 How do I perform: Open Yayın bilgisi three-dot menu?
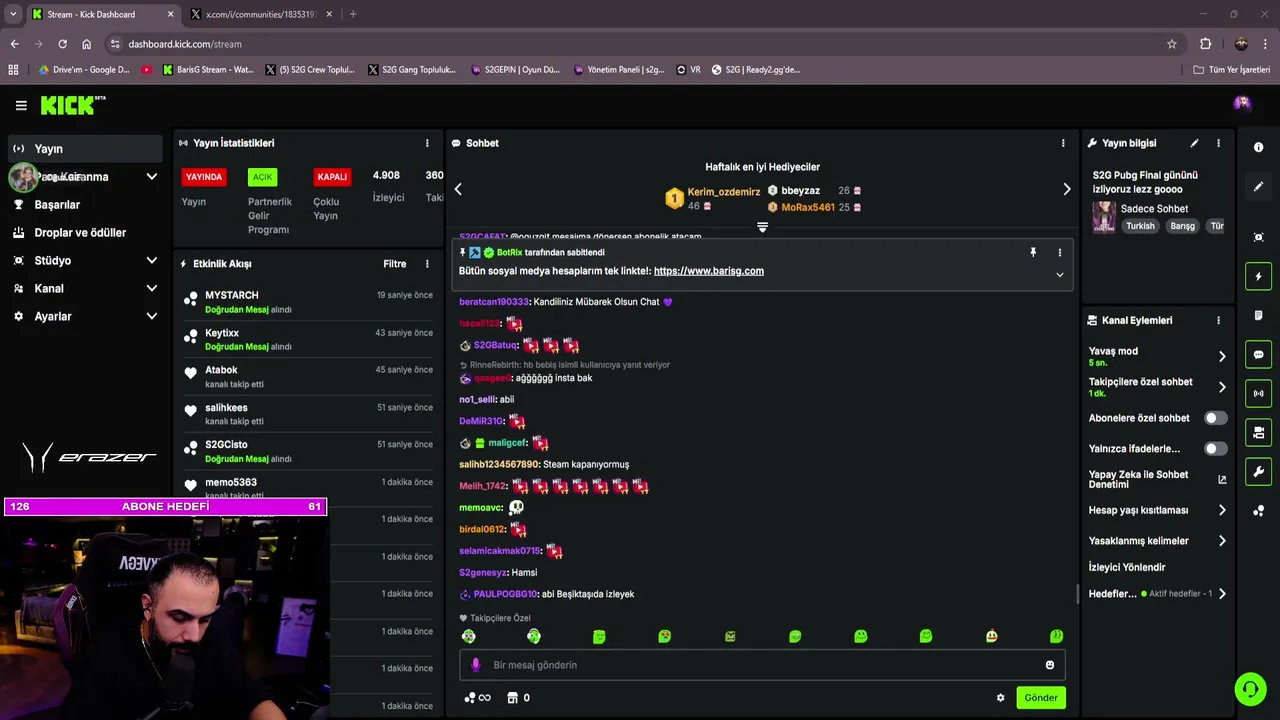(1218, 143)
